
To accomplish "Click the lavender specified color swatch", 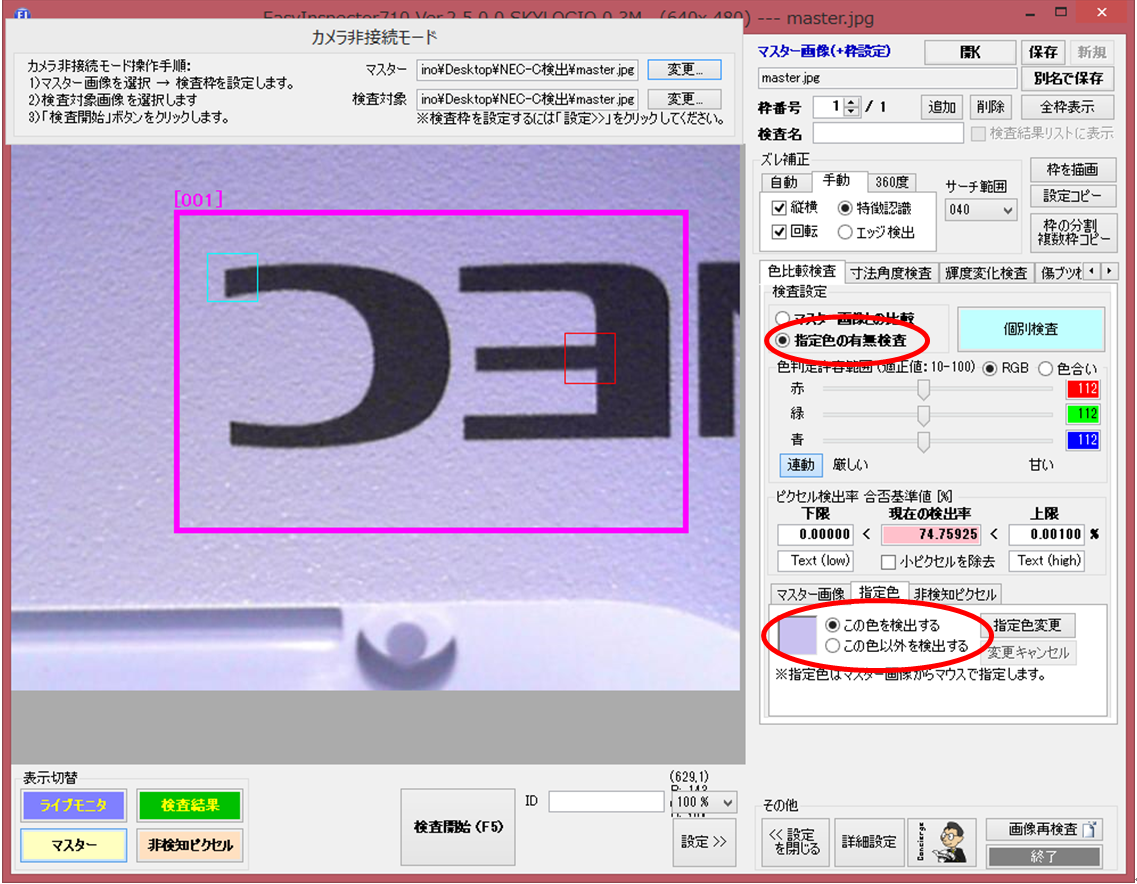I will click(797, 635).
